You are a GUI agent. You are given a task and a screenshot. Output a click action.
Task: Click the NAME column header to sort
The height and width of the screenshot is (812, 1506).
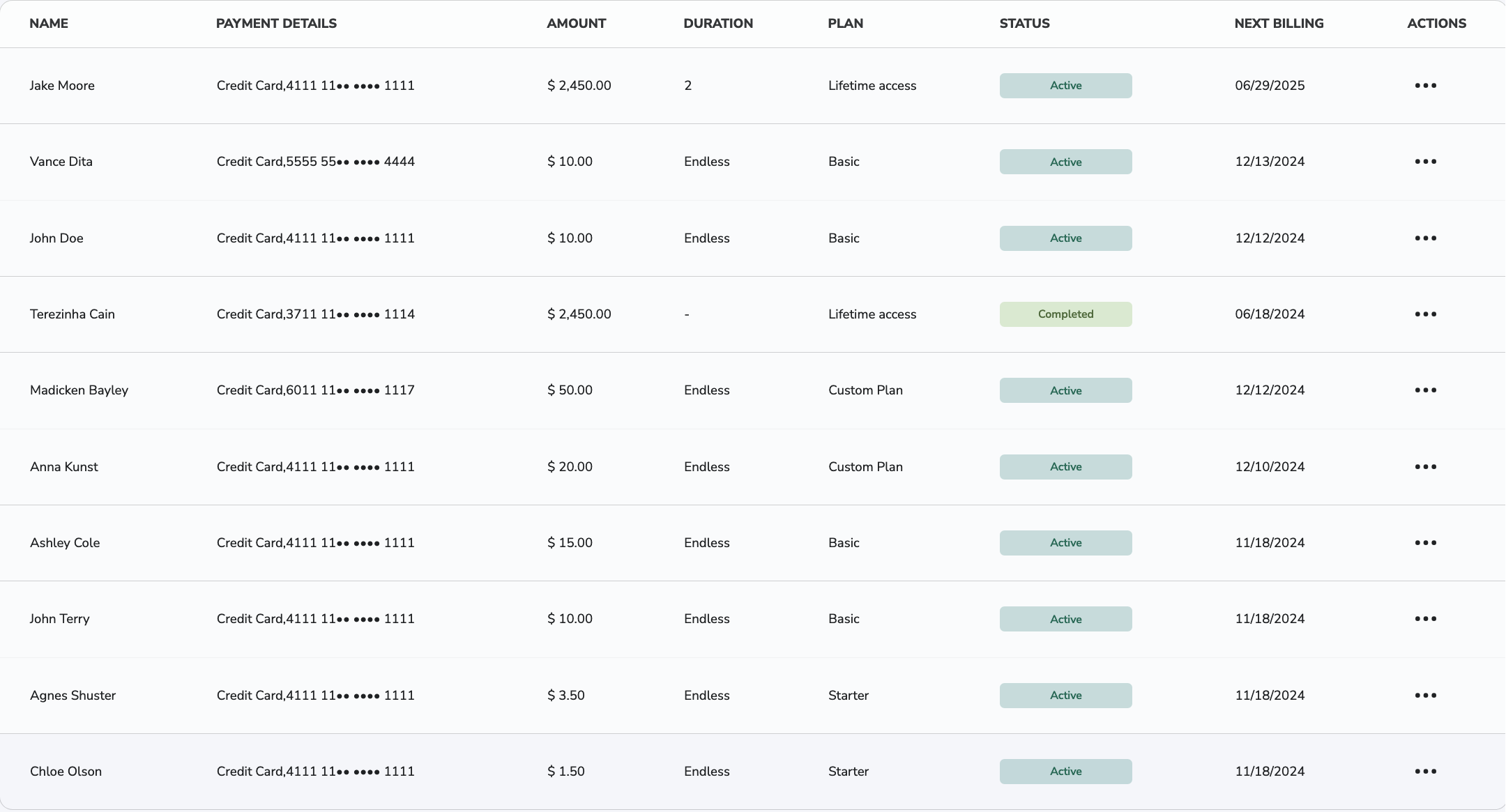49,23
